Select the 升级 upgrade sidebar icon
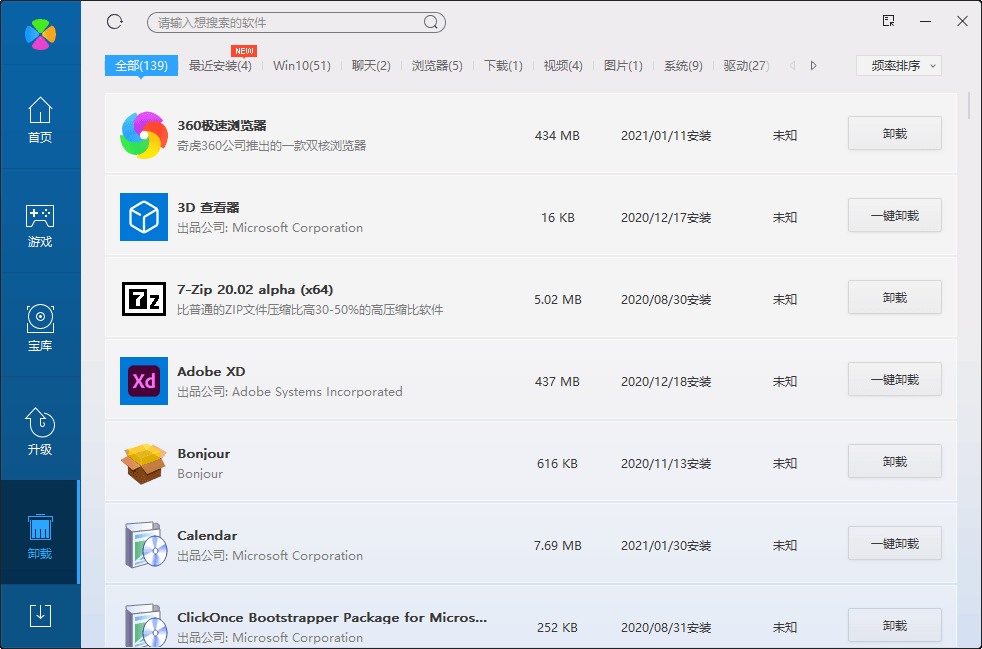 40,432
